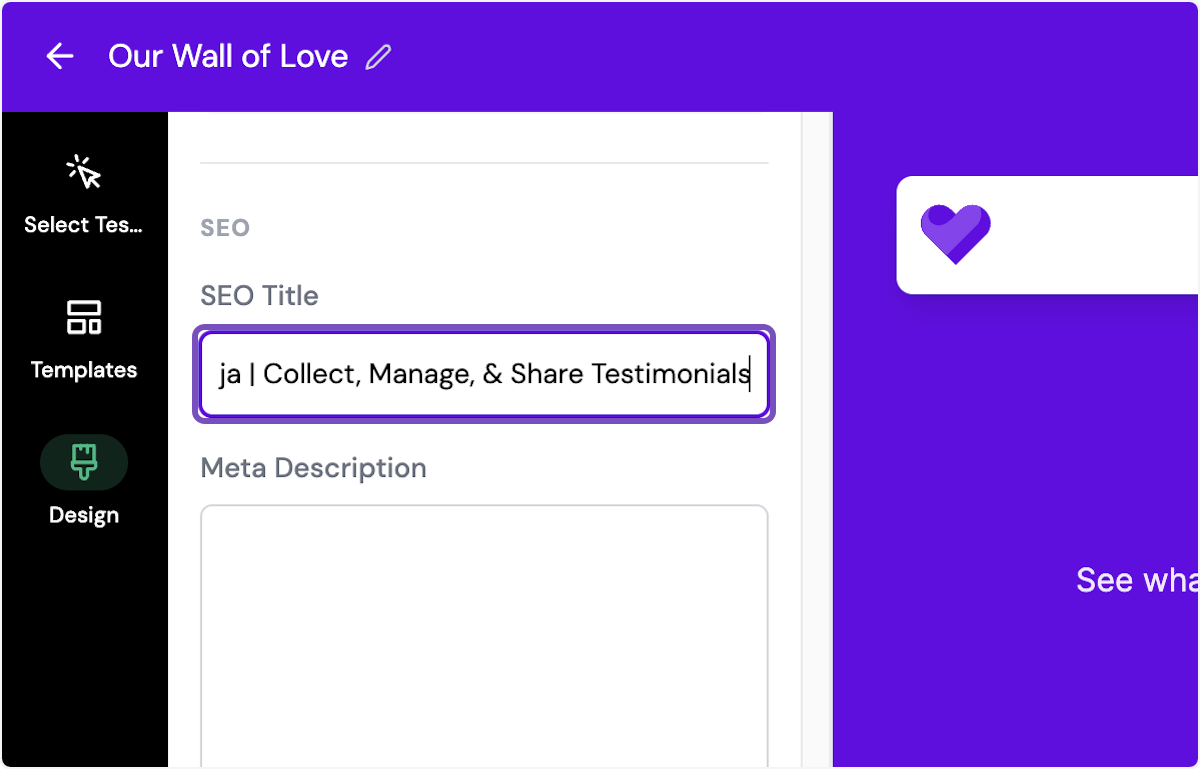Click the 'Our Wall of Love' title
1200x769 pixels.
[x=228, y=56]
